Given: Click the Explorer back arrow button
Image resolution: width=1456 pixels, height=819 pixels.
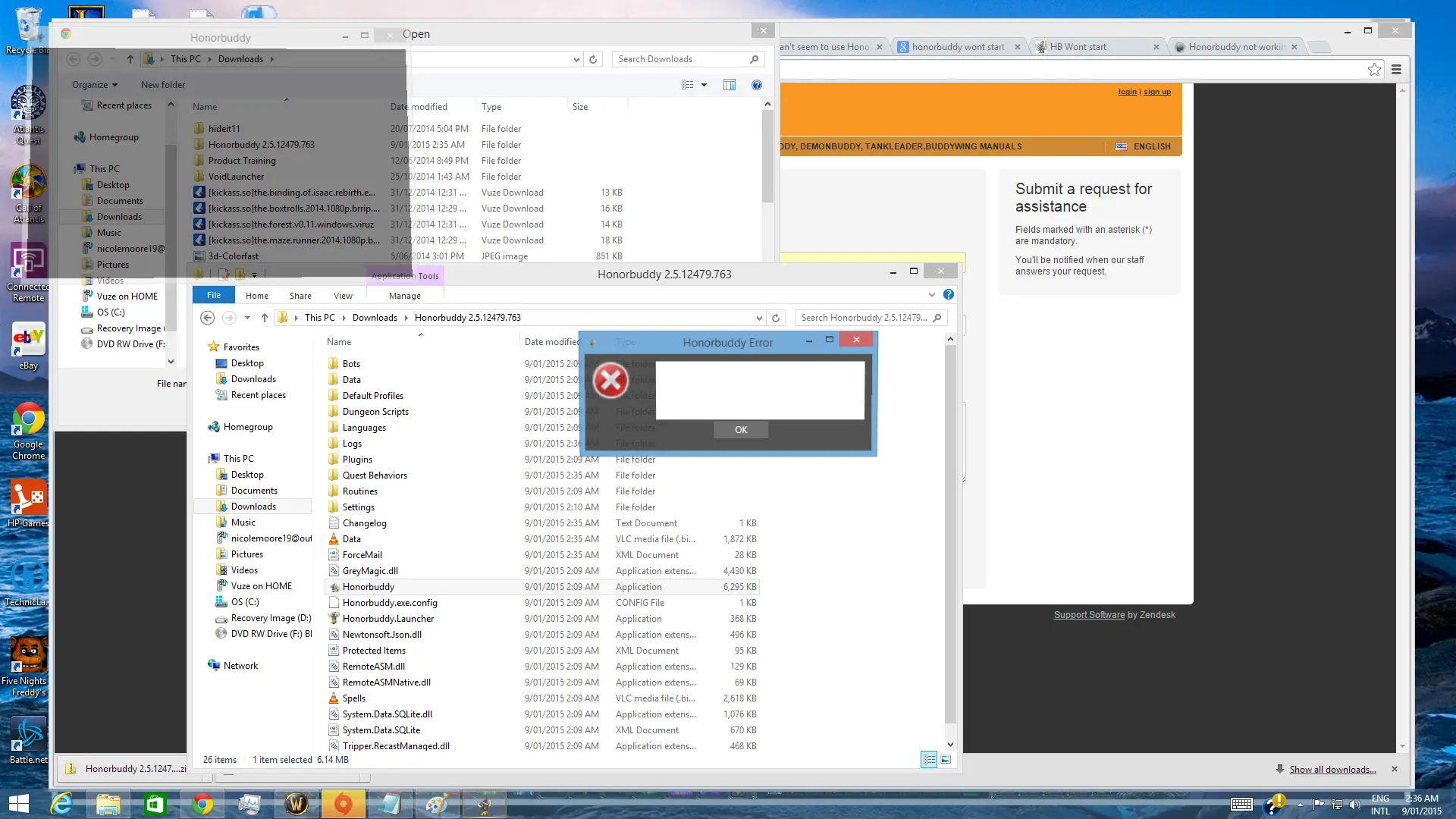Looking at the screenshot, I should (x=207, y=318).
